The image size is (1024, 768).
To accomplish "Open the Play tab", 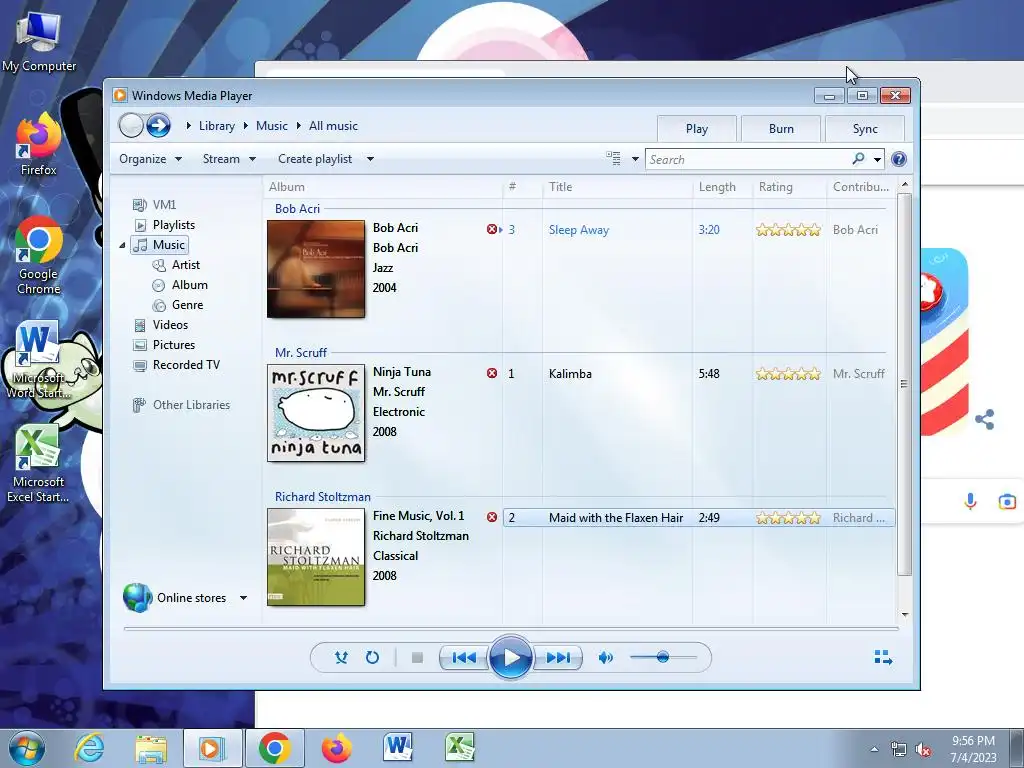I will tap(697, 129).
